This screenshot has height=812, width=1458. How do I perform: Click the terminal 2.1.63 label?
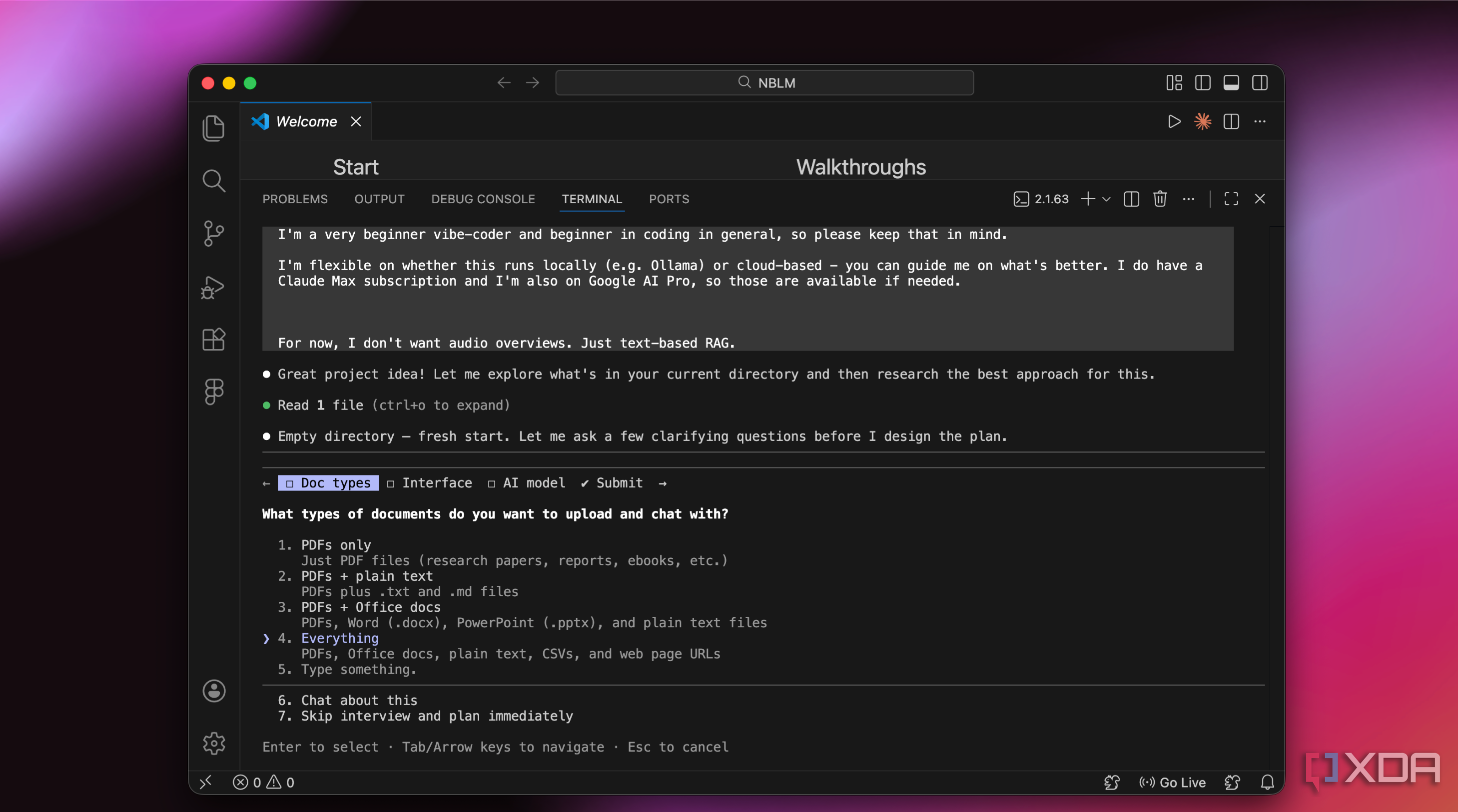click(x=1041, y=199)
